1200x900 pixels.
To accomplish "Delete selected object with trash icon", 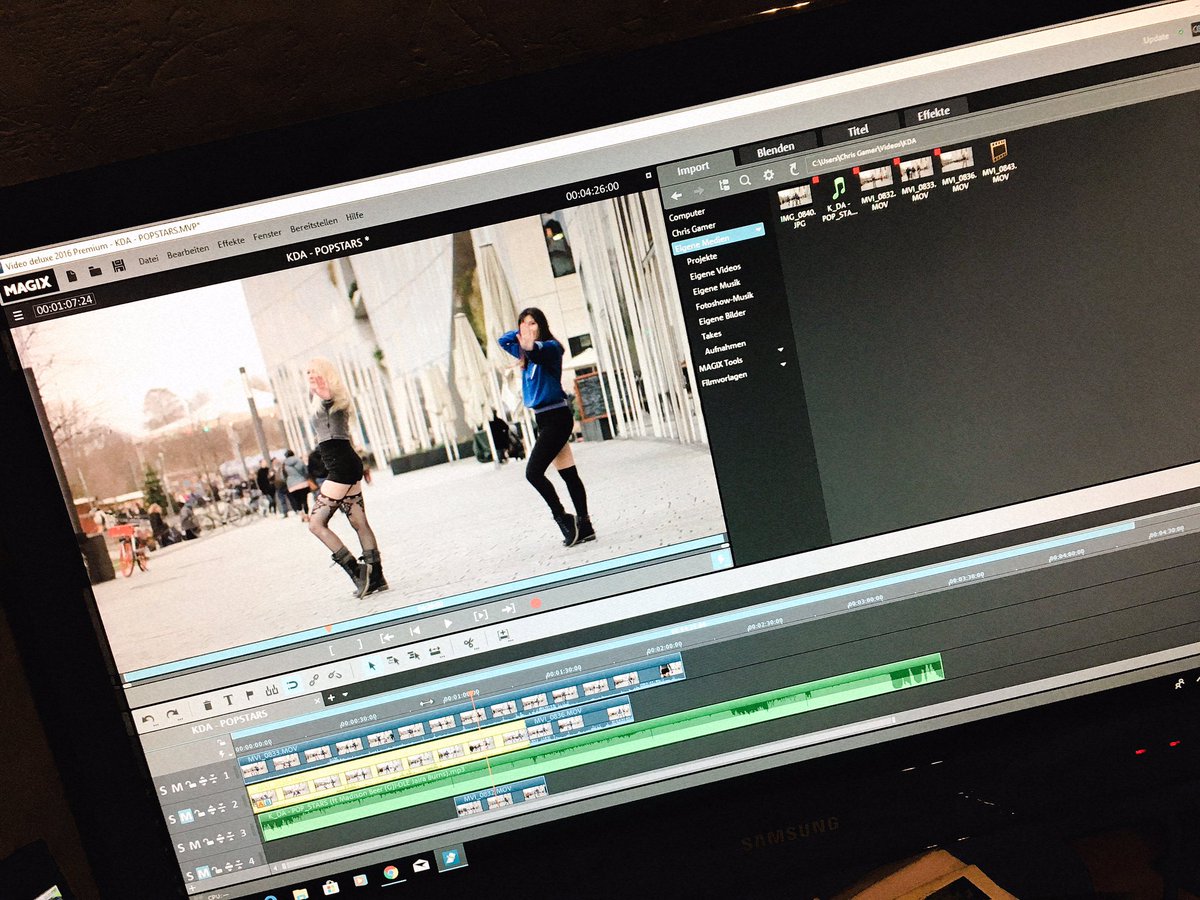I will (208, 705).
